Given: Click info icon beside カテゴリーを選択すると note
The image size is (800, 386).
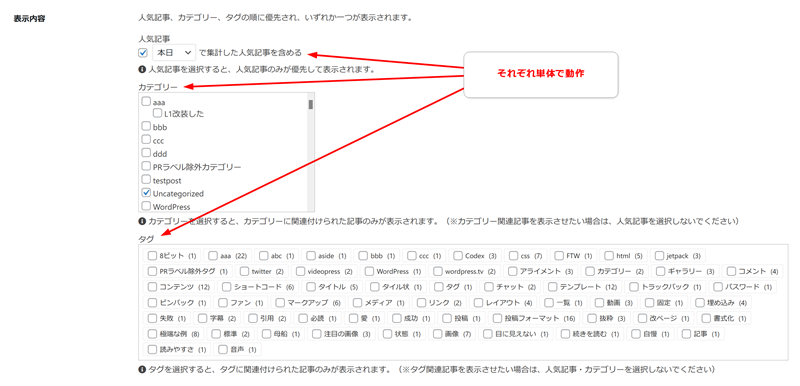Looking at the screenshot, I should click(142, 222).
